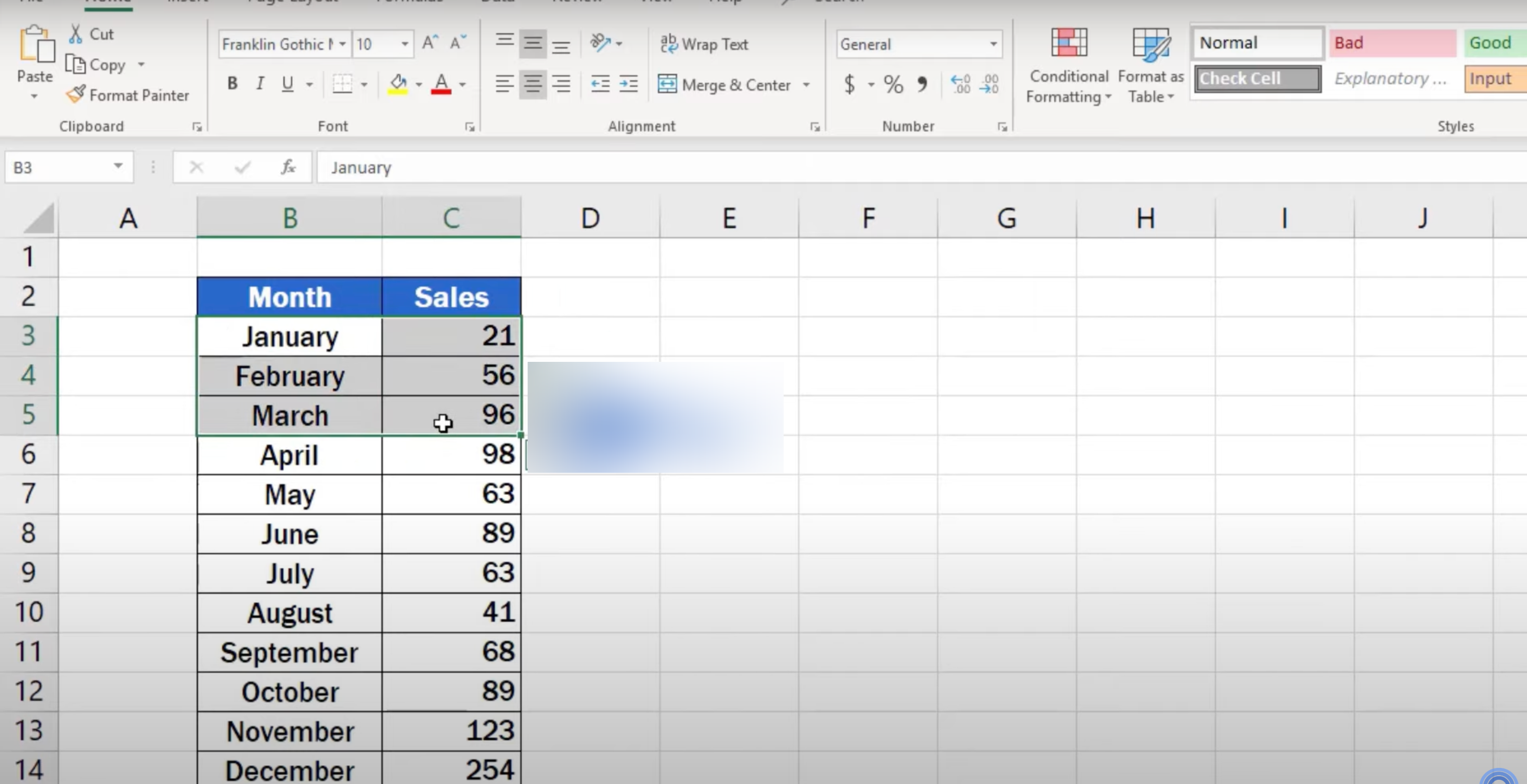The image size is (1527, 784).
Task: Click the Percent Style icon
Action: [892, 85]
